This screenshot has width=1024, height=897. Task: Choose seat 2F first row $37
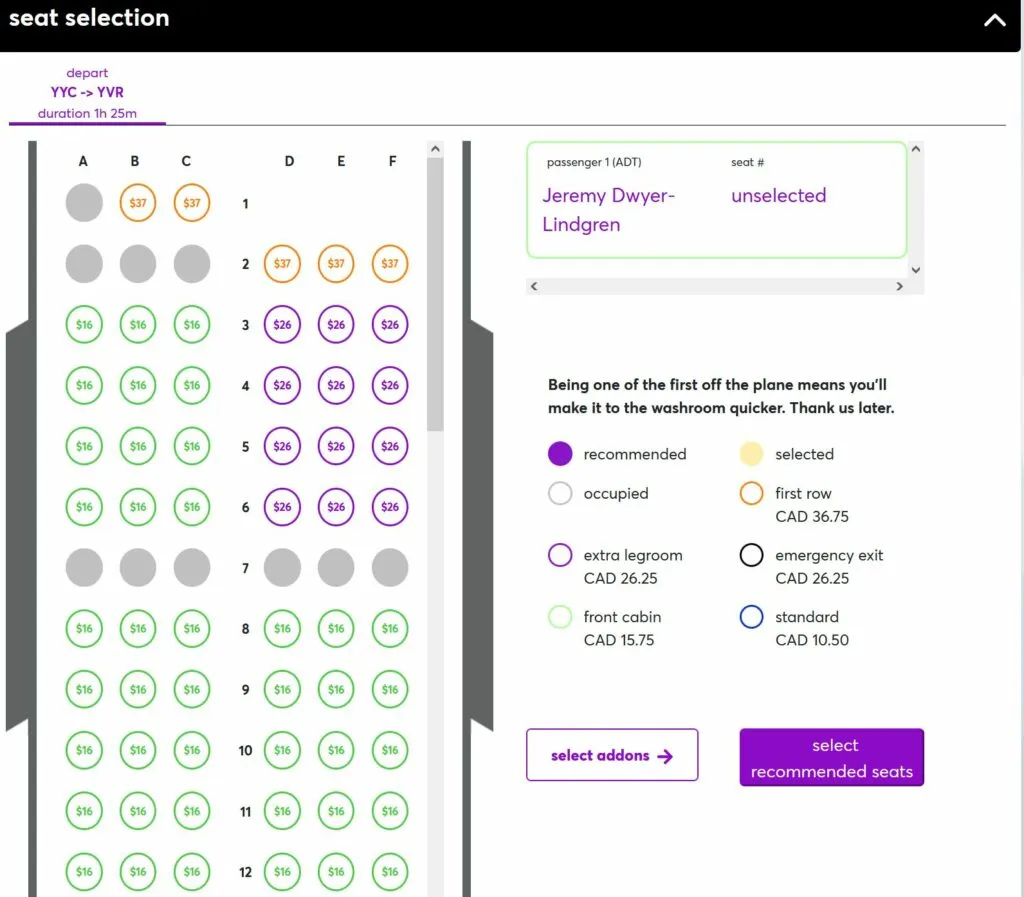390,264
